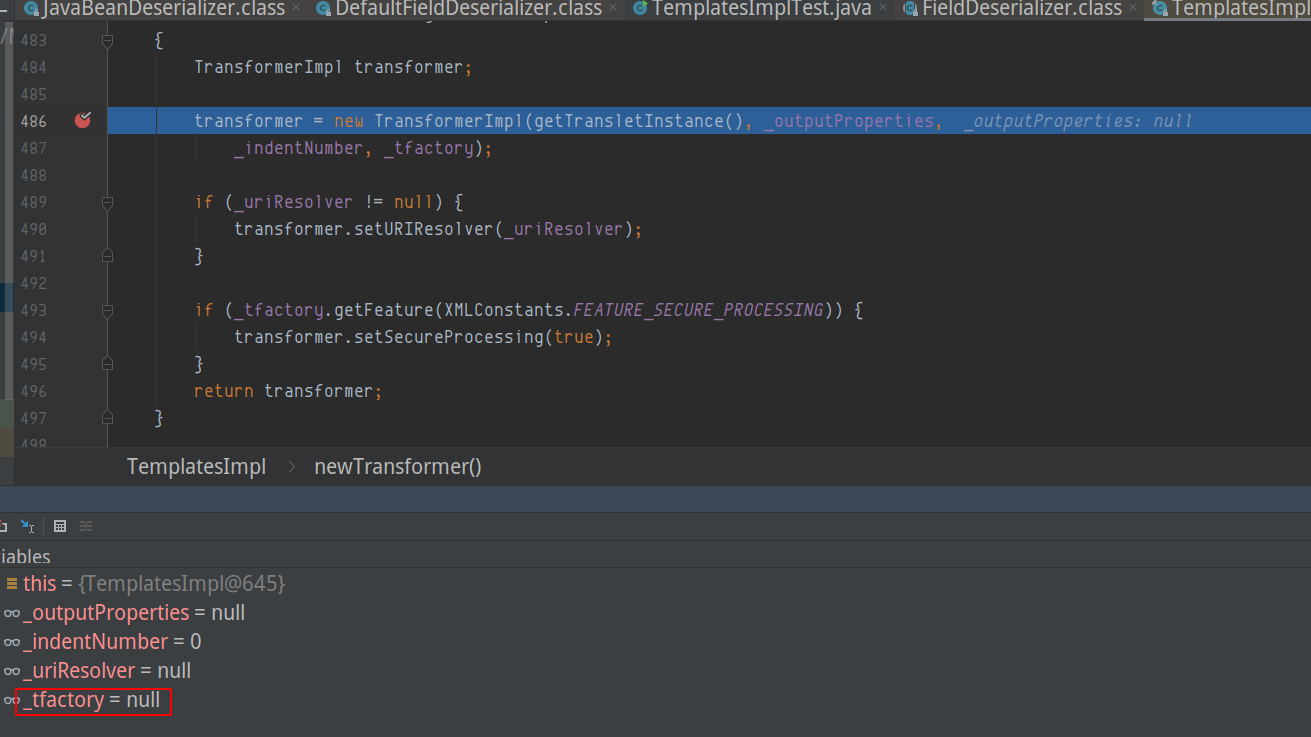Click the class file icon on FieldDeserializer.class tab
The image size is (1311, 737).
910,9
